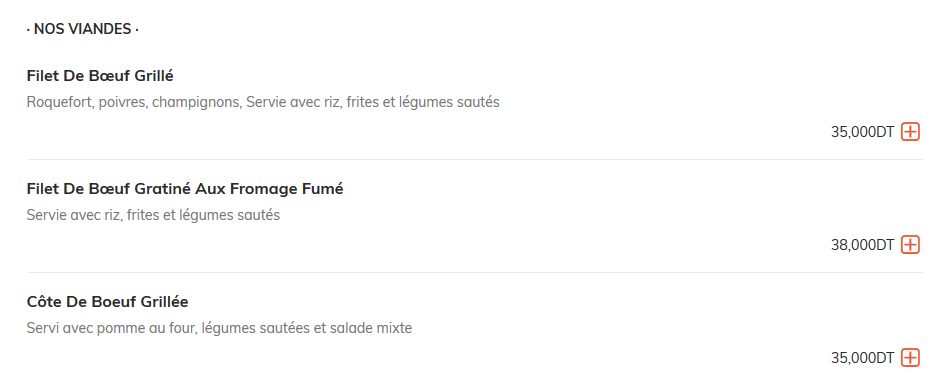Image resolution: width=949 pixels, height=392 pixels.
Task: Click the divider line above Côte De Boeuf Grillée
Action: click(474, 272)
